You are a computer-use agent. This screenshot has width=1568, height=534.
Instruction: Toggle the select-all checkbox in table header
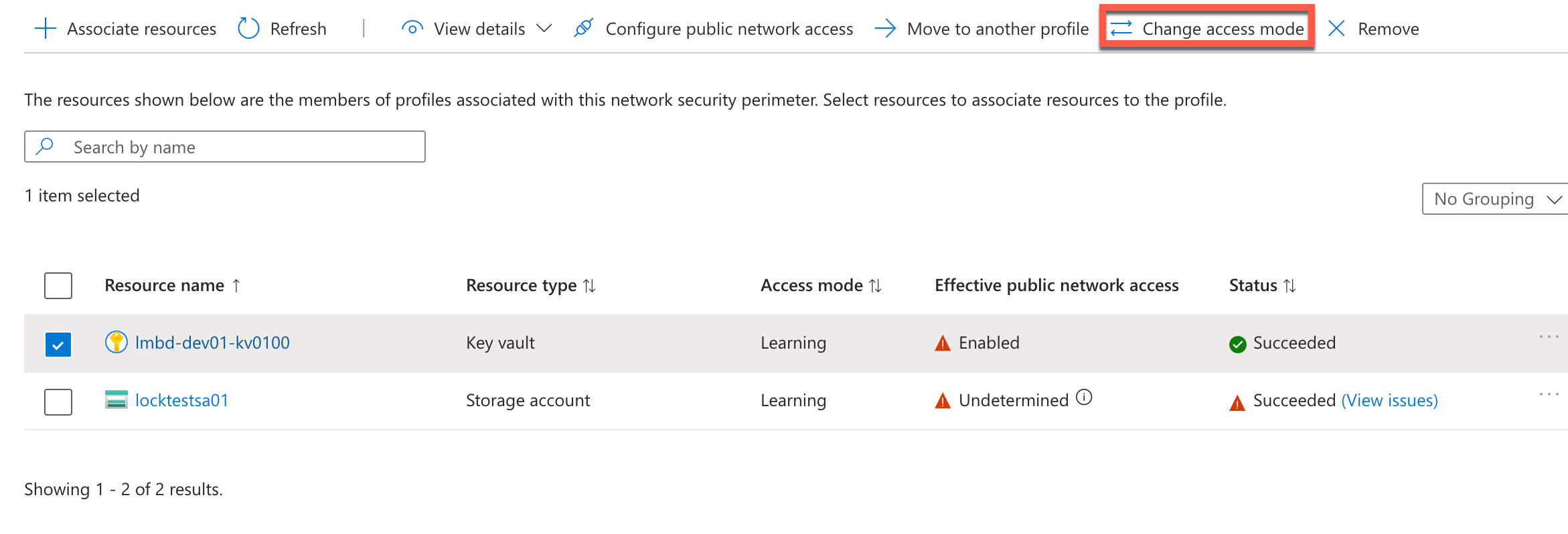tap(58, 286)
